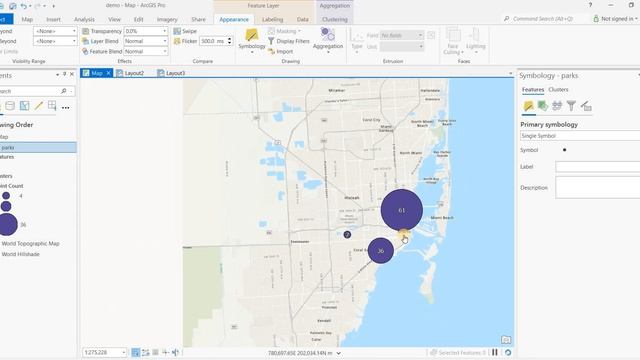640x360 pixels.
Task: Toggle constraints icon in status bar
Action: point(146,352)
